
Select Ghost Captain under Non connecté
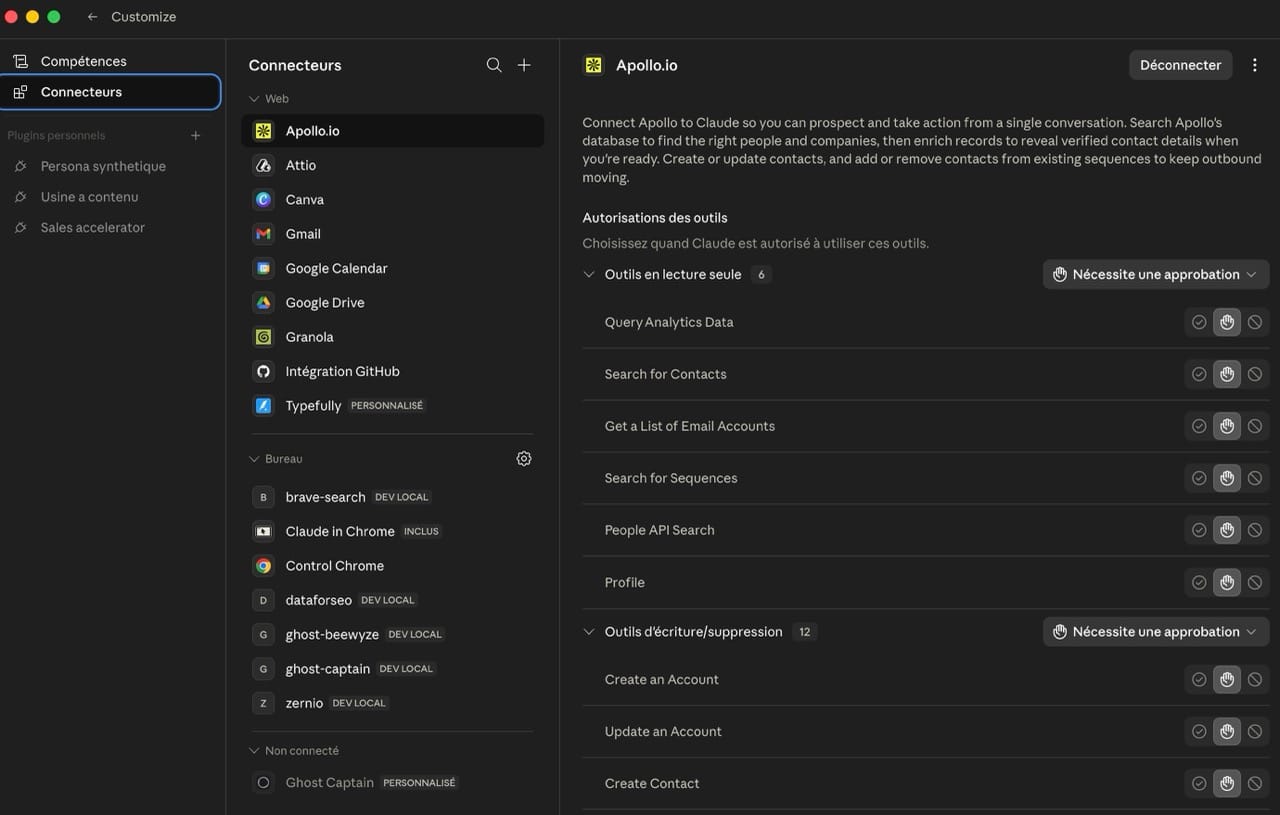coord(393,783)
